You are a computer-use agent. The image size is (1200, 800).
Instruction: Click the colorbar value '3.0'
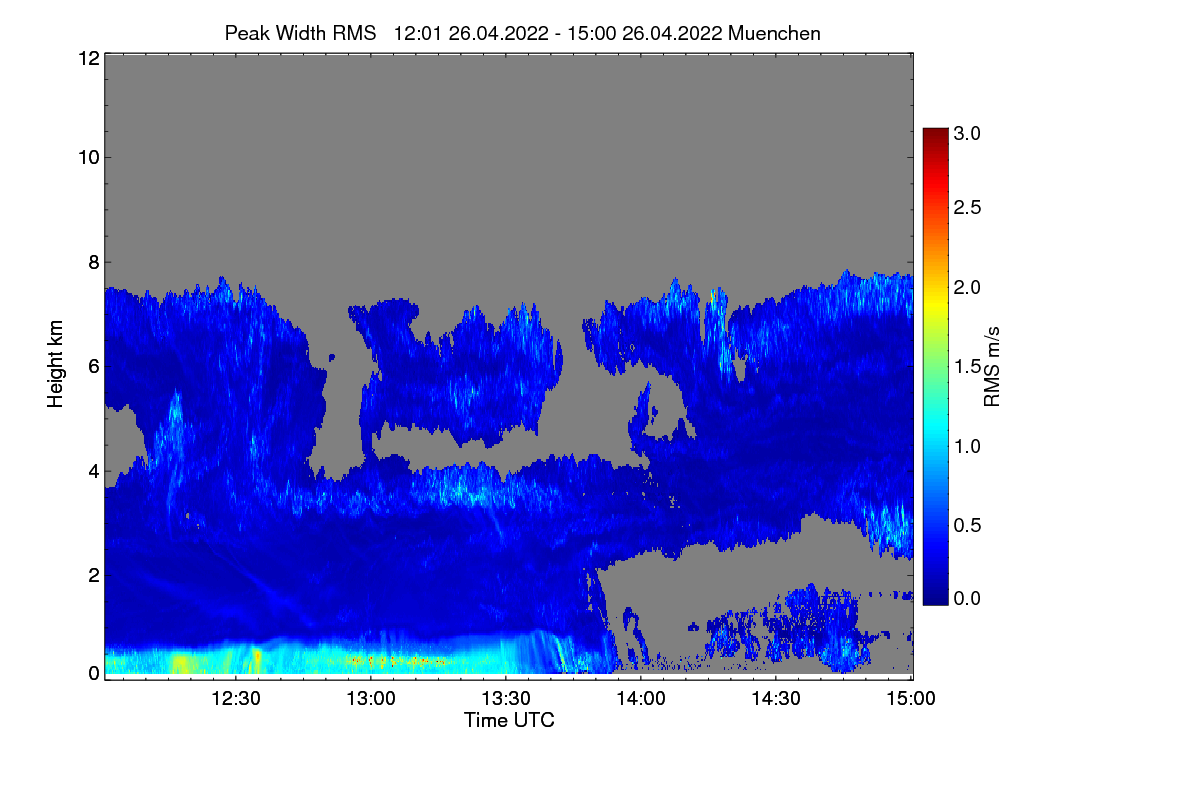(968, 132)
